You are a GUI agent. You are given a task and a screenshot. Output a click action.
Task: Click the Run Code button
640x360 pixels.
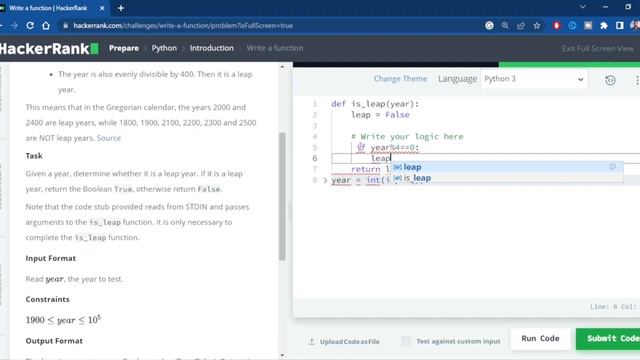coord(540,338)
